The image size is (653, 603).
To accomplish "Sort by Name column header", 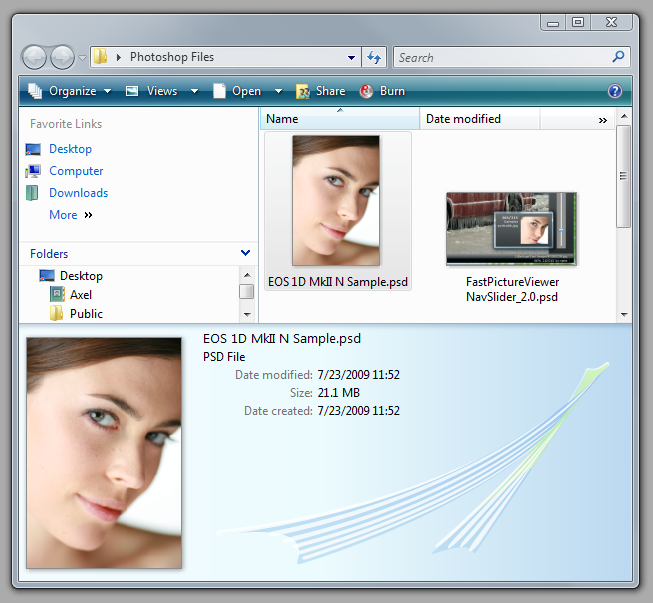I will point(340,119).
